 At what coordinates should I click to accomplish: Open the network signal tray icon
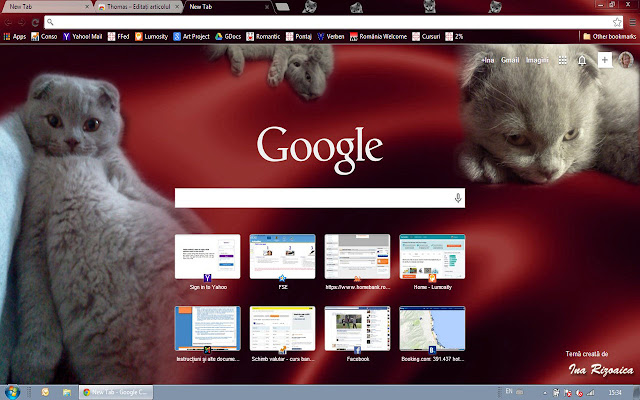591,393
